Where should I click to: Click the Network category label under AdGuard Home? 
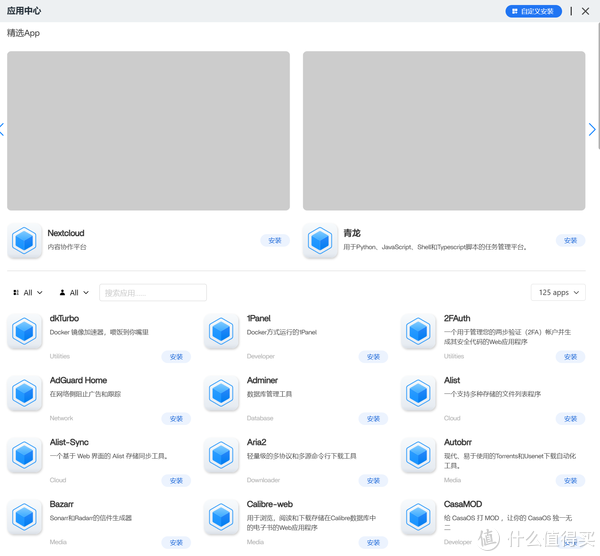click(x=61, y=418)
